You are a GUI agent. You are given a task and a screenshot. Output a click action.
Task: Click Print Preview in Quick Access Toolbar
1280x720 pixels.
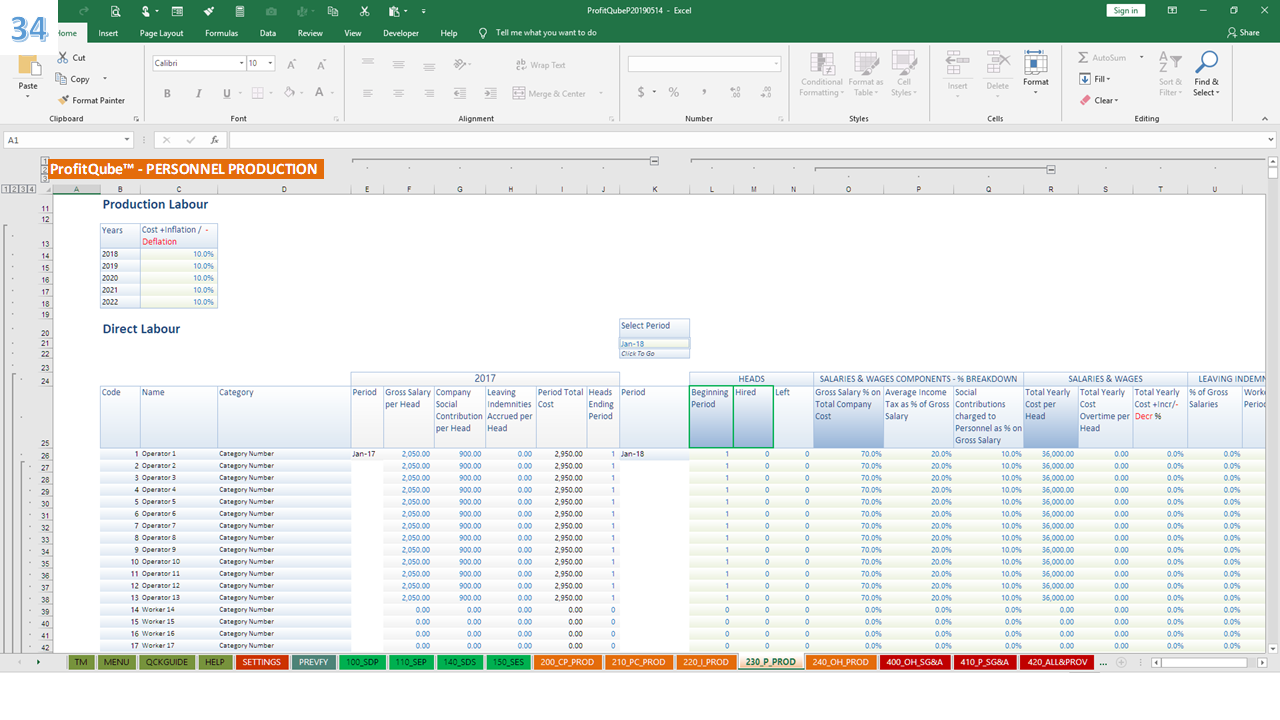(x=115, y=11)
